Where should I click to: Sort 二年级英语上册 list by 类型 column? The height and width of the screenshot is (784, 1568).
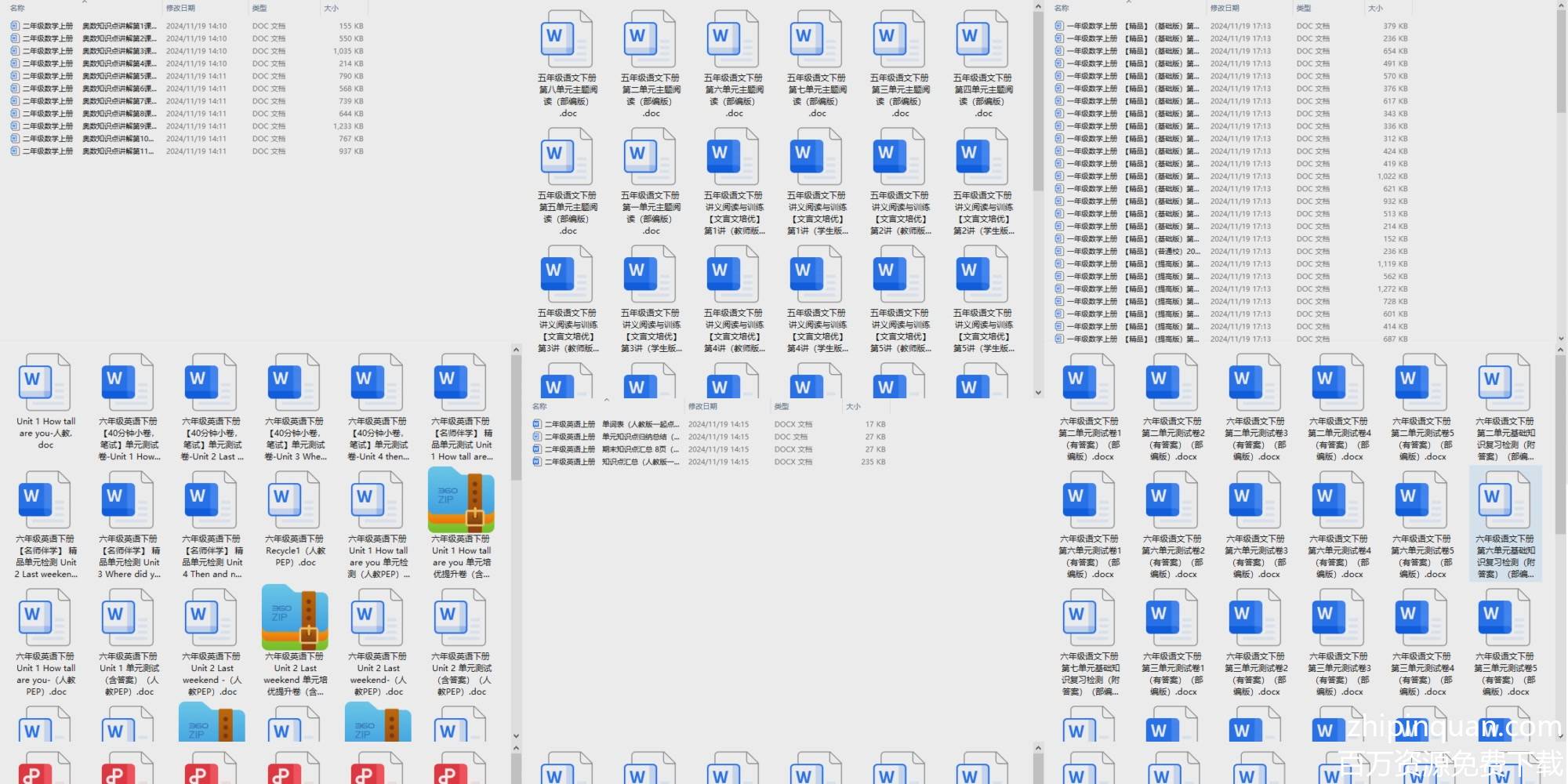click(782, 406)
